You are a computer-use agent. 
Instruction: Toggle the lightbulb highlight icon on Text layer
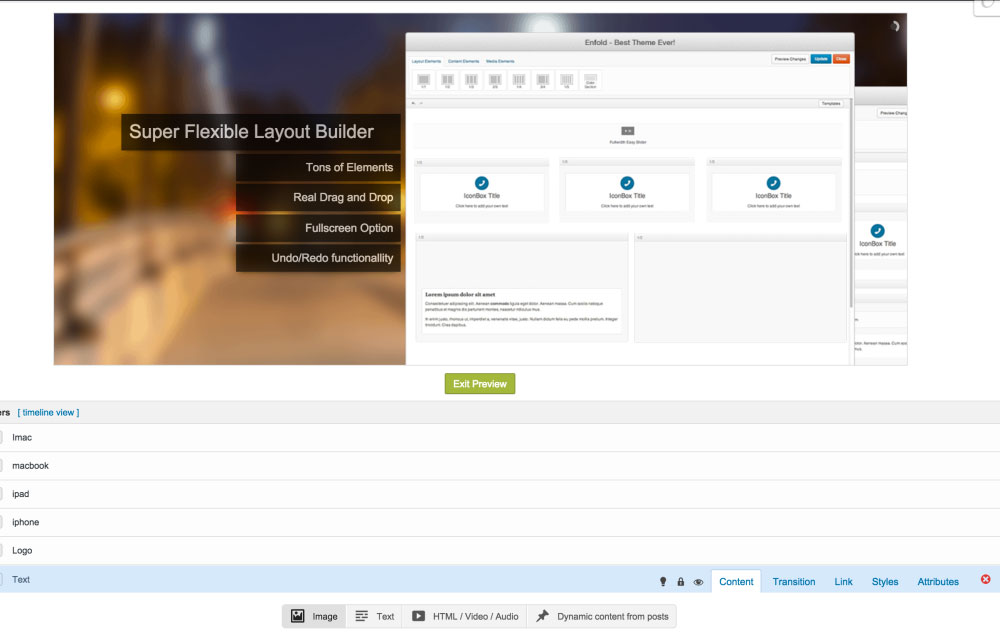coord(663,581)
